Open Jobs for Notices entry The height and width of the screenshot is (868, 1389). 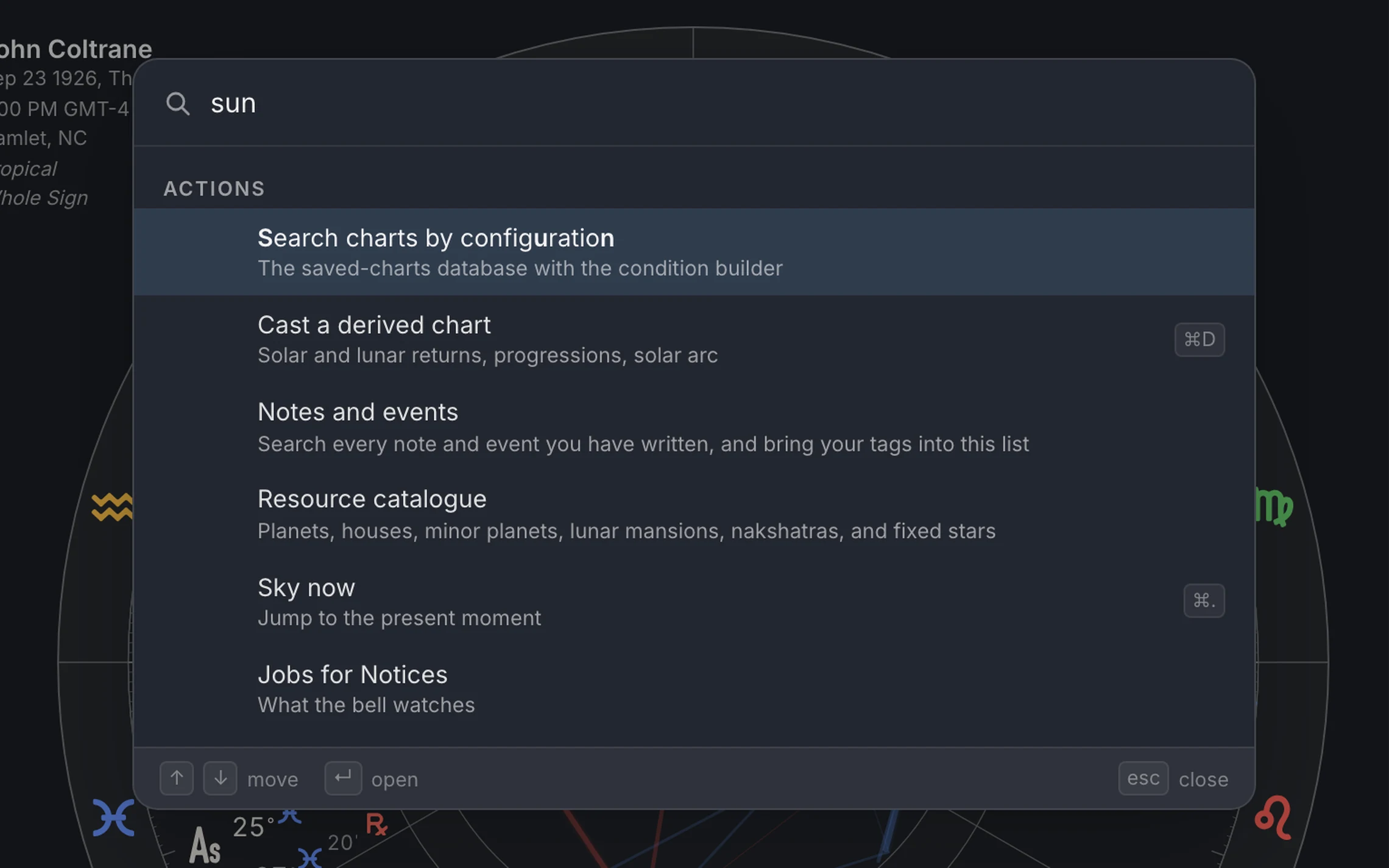[694, 688]
